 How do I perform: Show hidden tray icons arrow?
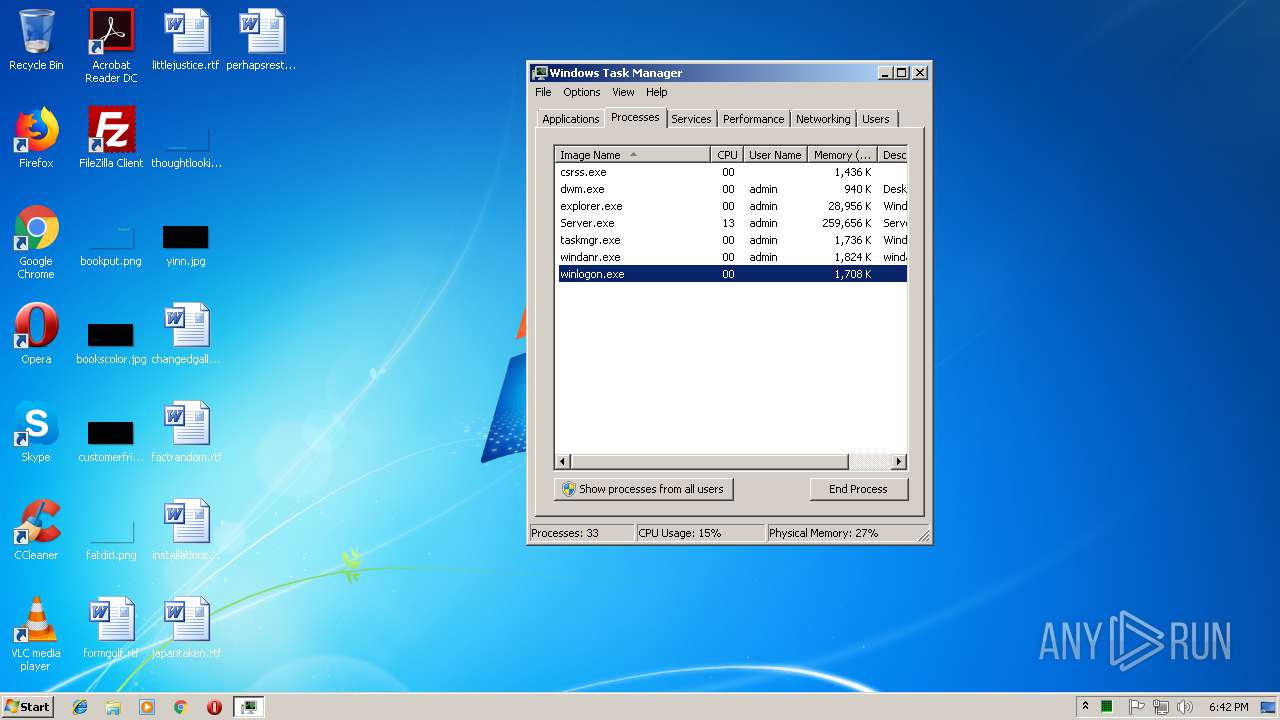point(1085,707)
